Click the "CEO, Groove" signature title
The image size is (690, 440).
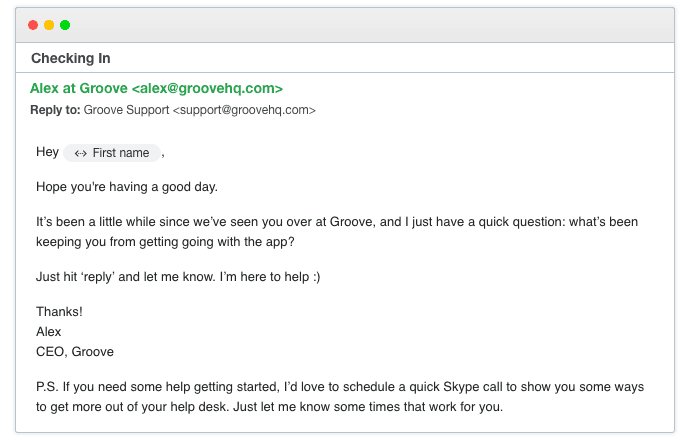click(x=75, y=351)
